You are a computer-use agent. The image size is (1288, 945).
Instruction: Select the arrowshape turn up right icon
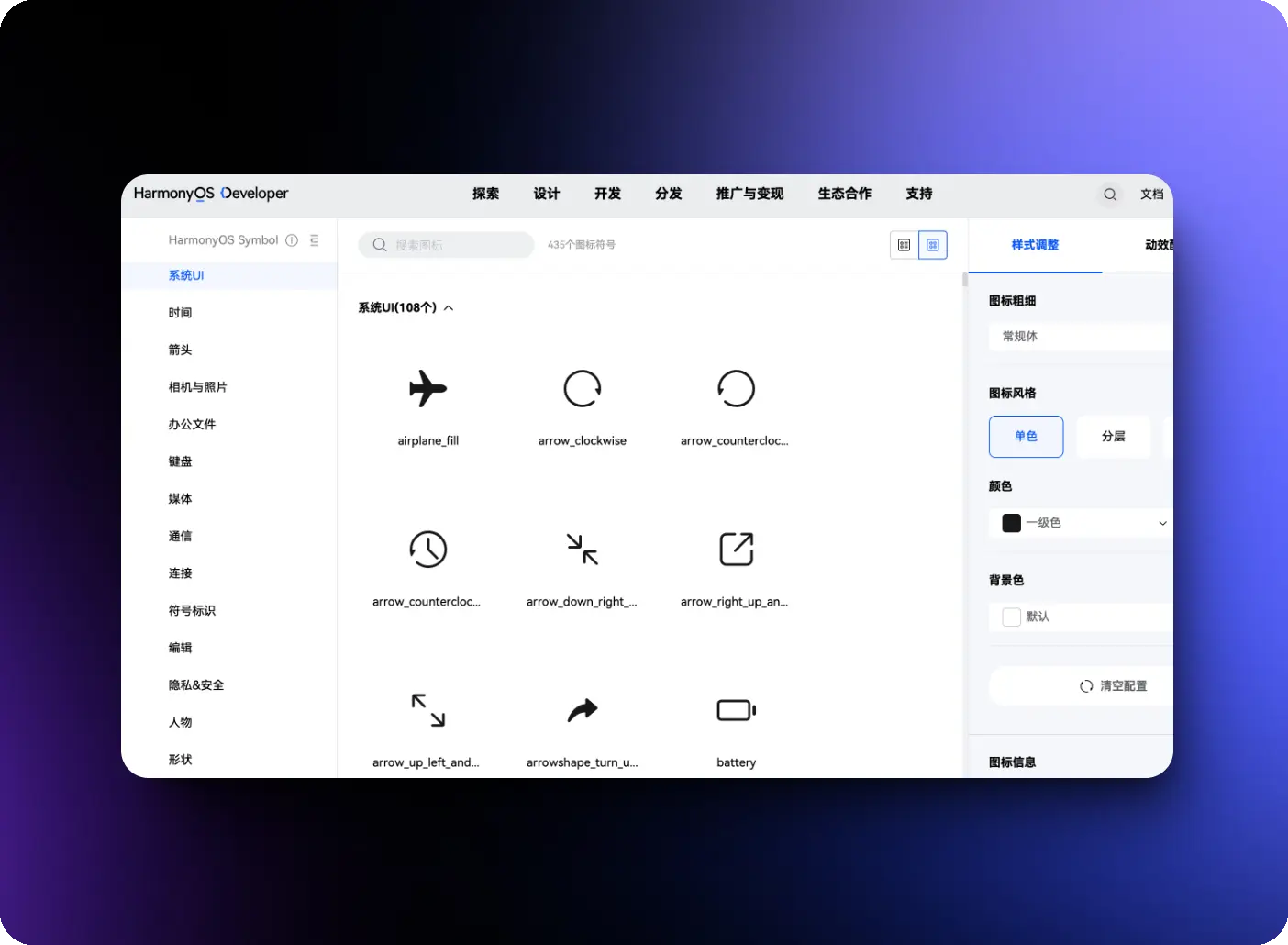(x=582, y=711)
